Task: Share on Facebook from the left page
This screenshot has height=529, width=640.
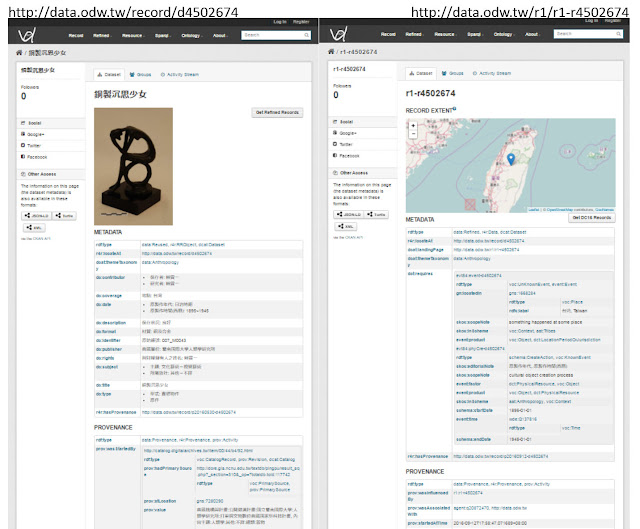Action: point(34,157)
